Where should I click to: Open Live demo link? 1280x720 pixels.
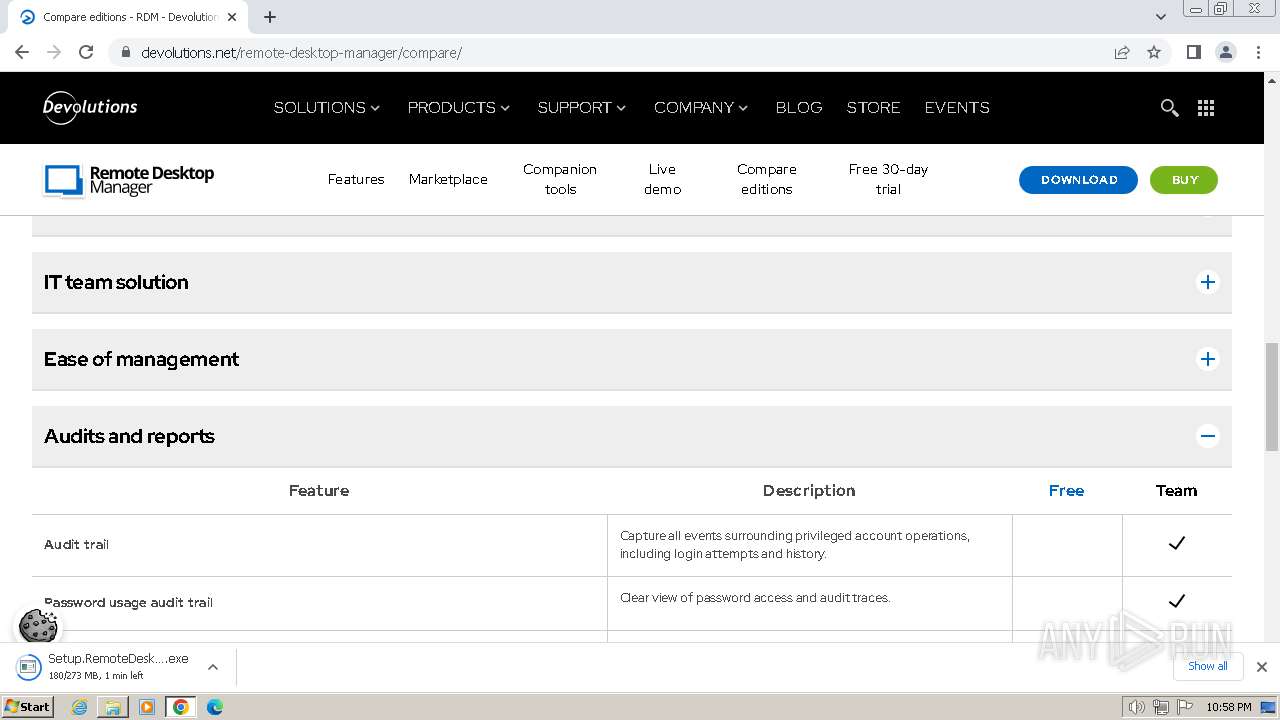(662, 180)
